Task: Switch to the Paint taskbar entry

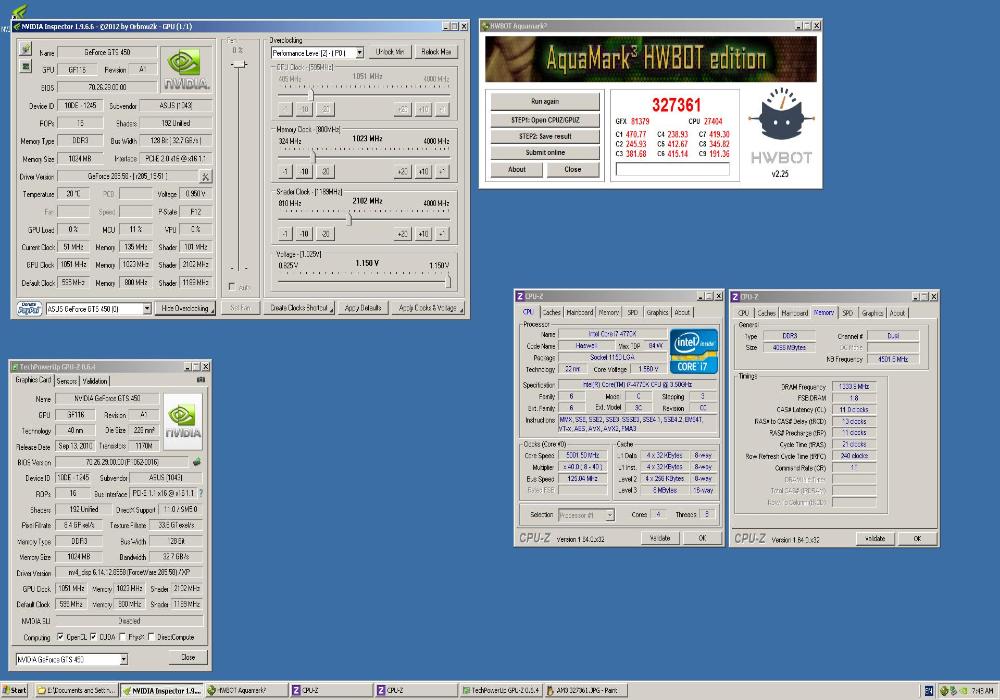Action: 585,690
